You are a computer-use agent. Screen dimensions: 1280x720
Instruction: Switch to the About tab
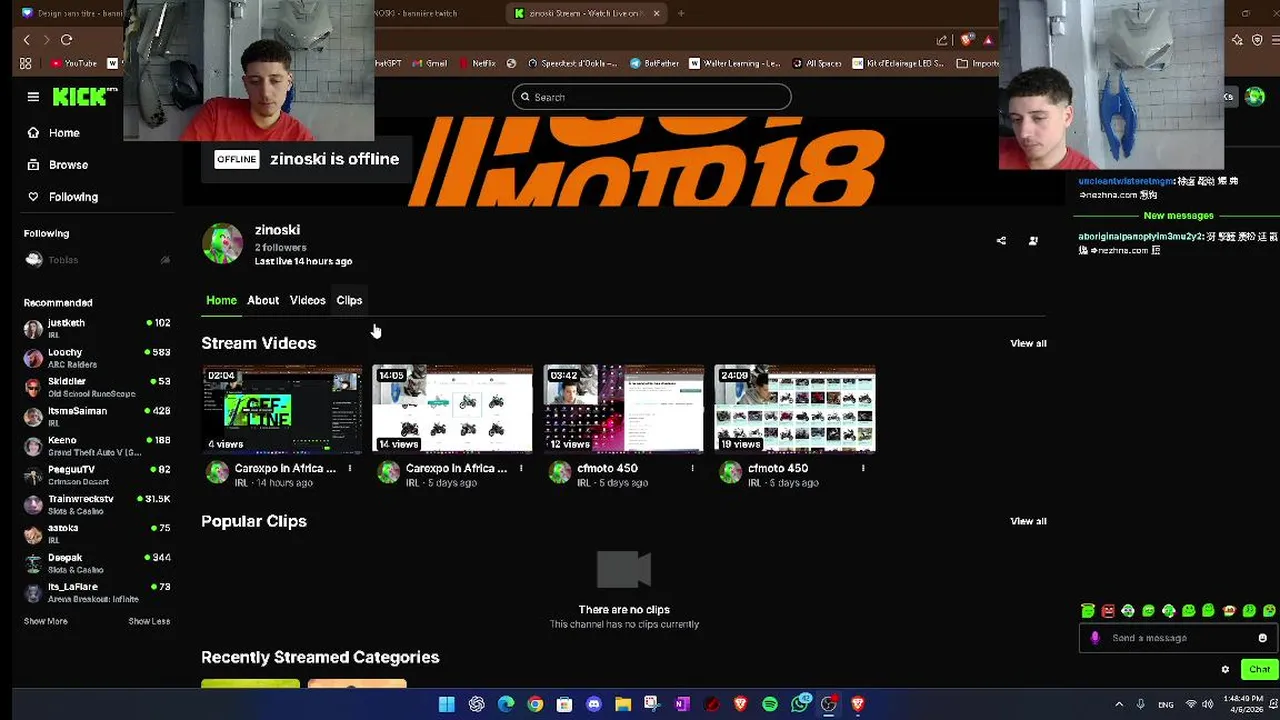click(263, 300)
